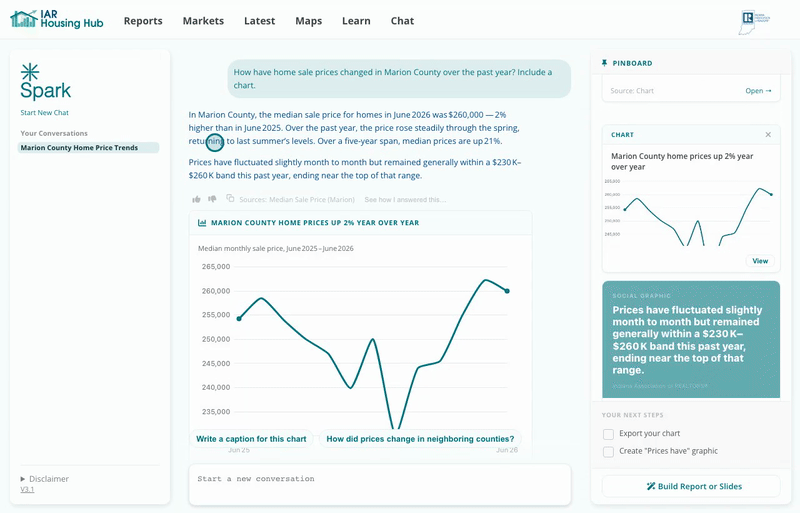Screen dimensions: 800x513
Task: Click the thumbs up icon under the answer
Action: 196,199
